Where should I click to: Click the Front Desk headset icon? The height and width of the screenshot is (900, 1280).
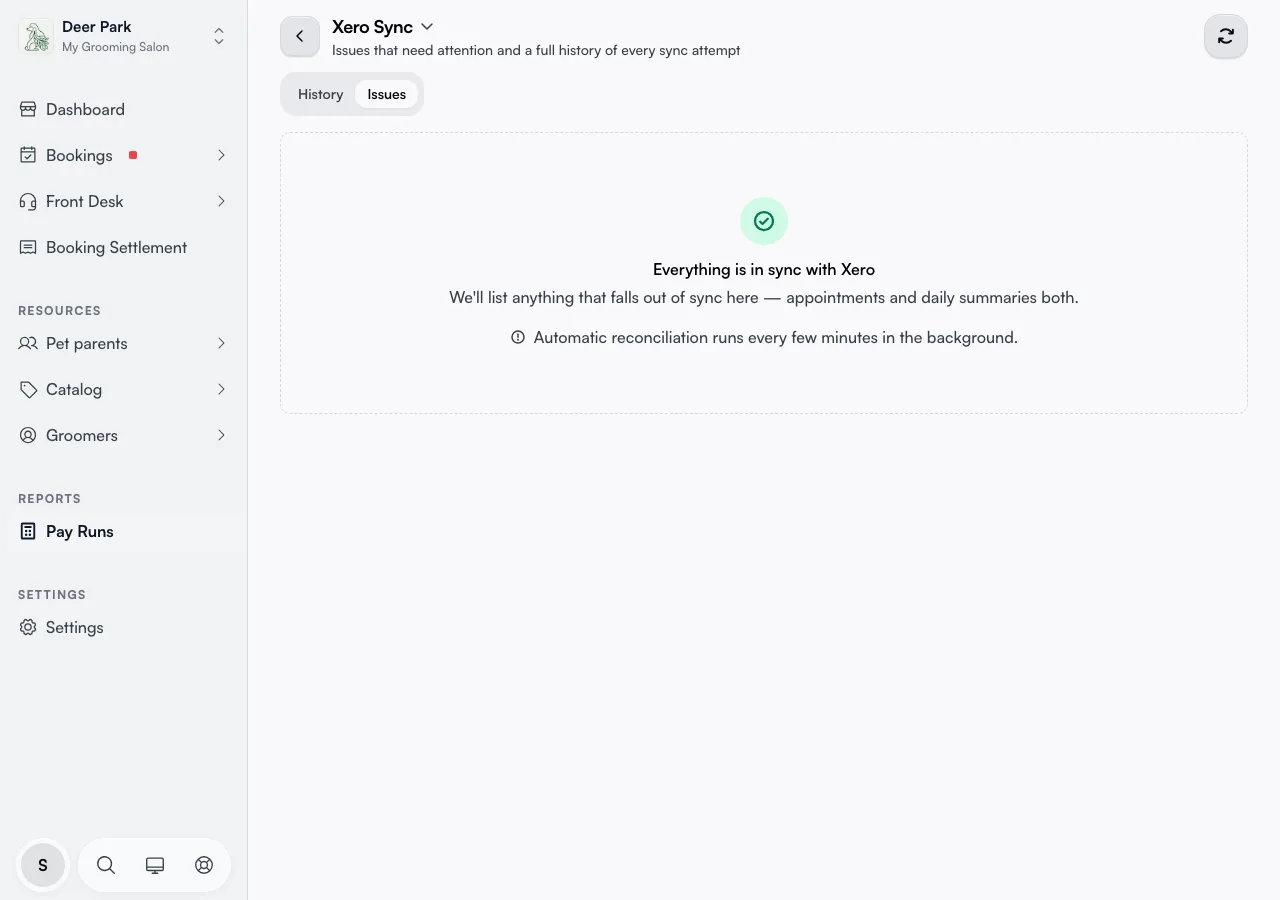click(28, 201)
